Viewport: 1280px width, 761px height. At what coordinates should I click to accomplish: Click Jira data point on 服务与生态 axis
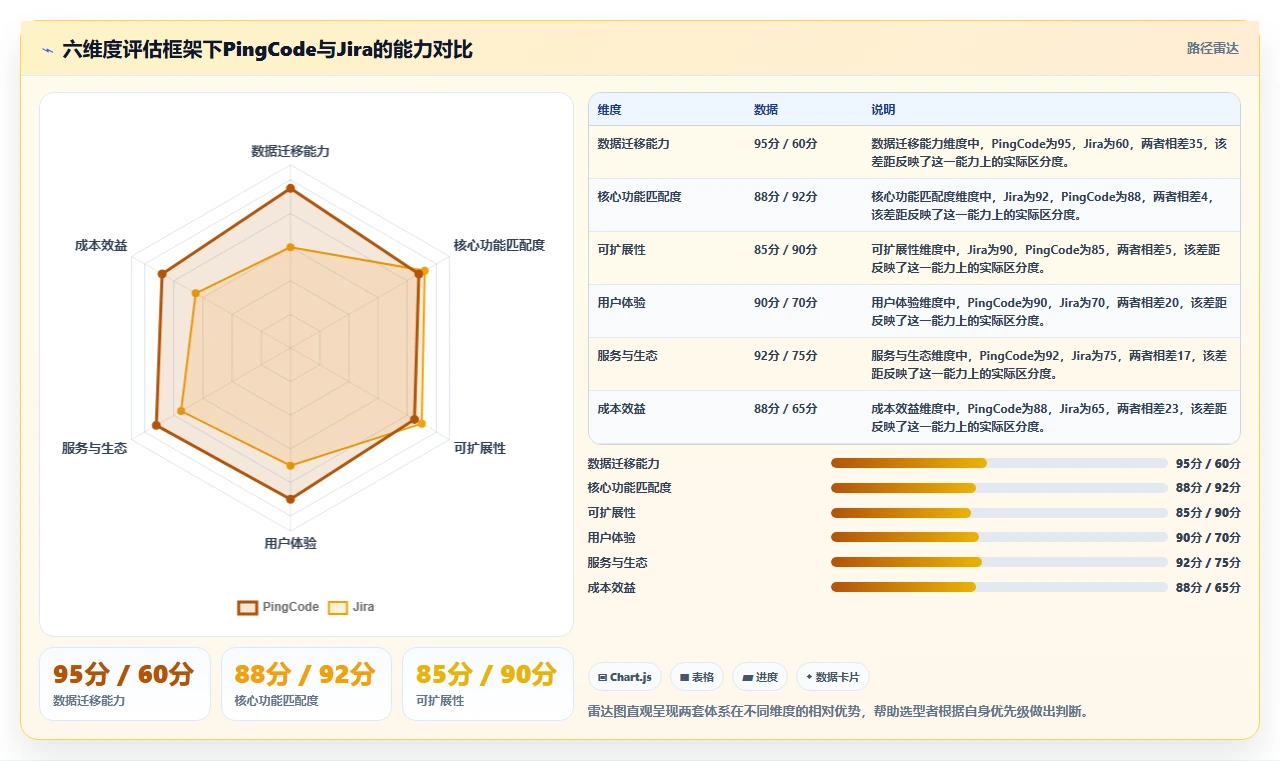pyautogui.click(x=181, y=411)
